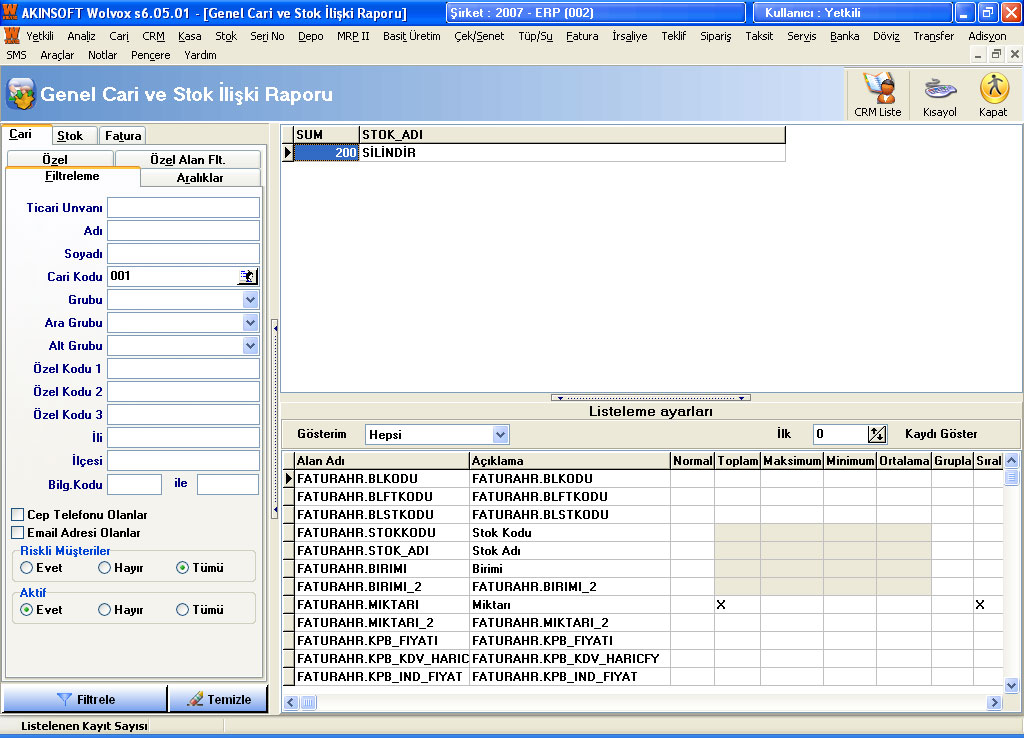Collapse the left filter panel splitter

tap(275, 418)
